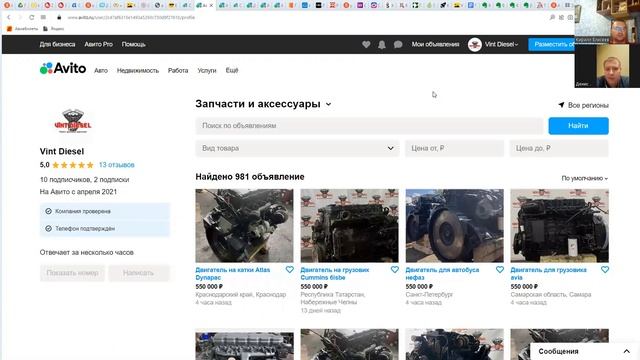The width and height of the screenshot is (640, 360).
Task: Open messages chat bubble icon
Action: [x=398, y=44]
